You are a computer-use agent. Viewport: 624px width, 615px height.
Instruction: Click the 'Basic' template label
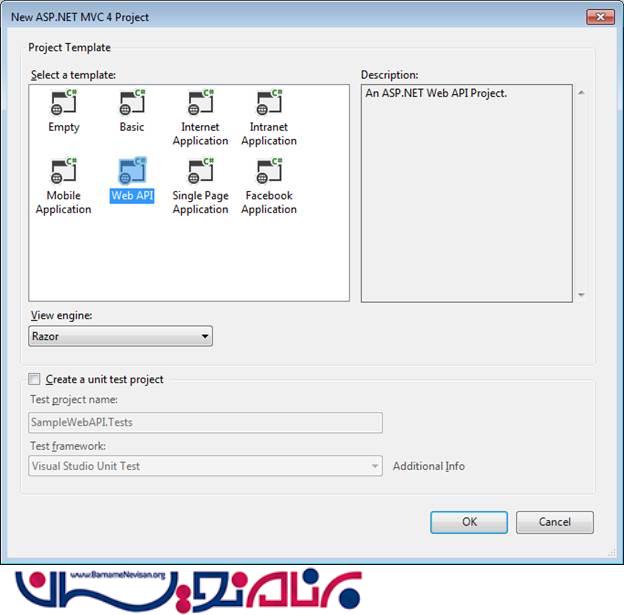point(132,127)
